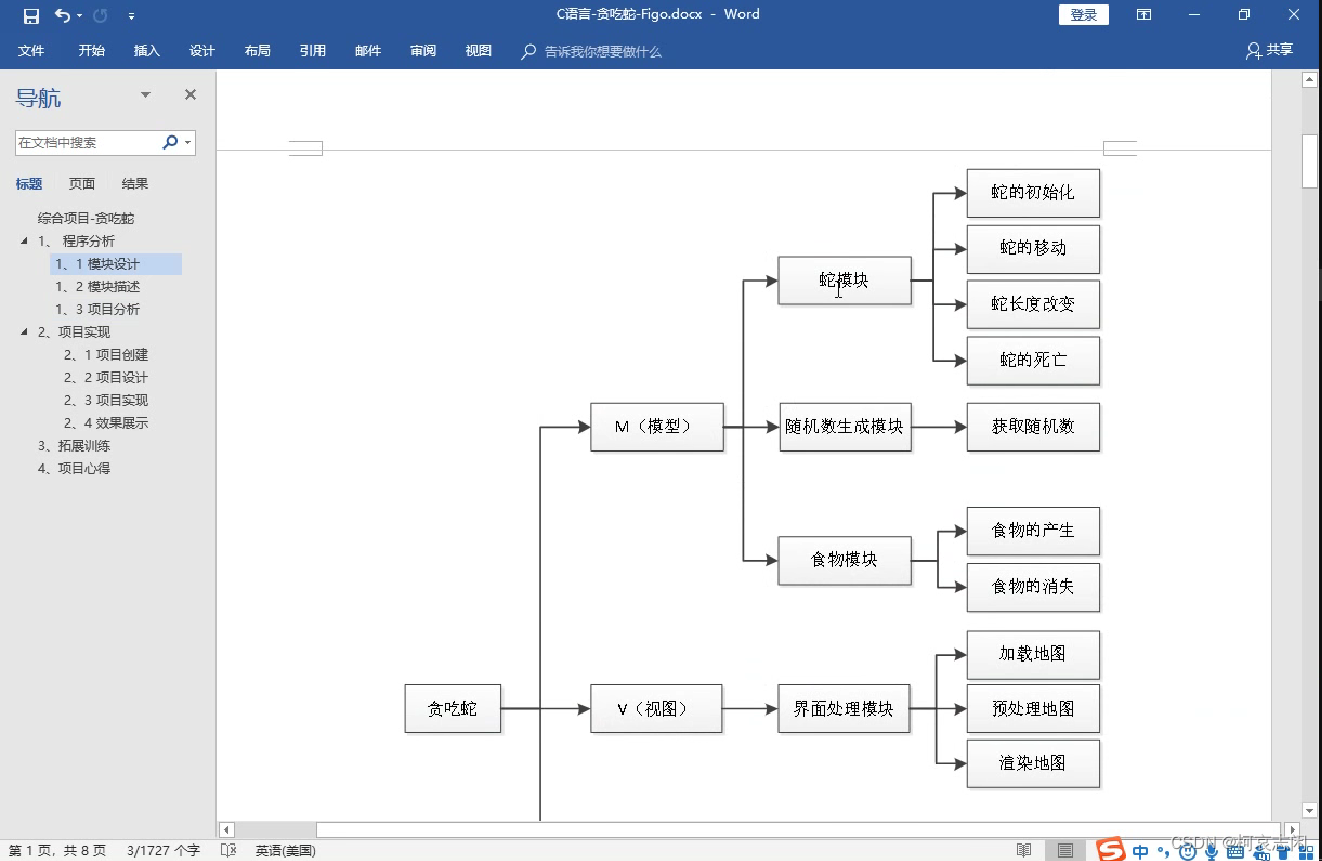Switch to the 引用 ribbon tab
Image resolution: width=1322 pixels, height=861 pixels.
pyautogui.click(x=313, y=51)
